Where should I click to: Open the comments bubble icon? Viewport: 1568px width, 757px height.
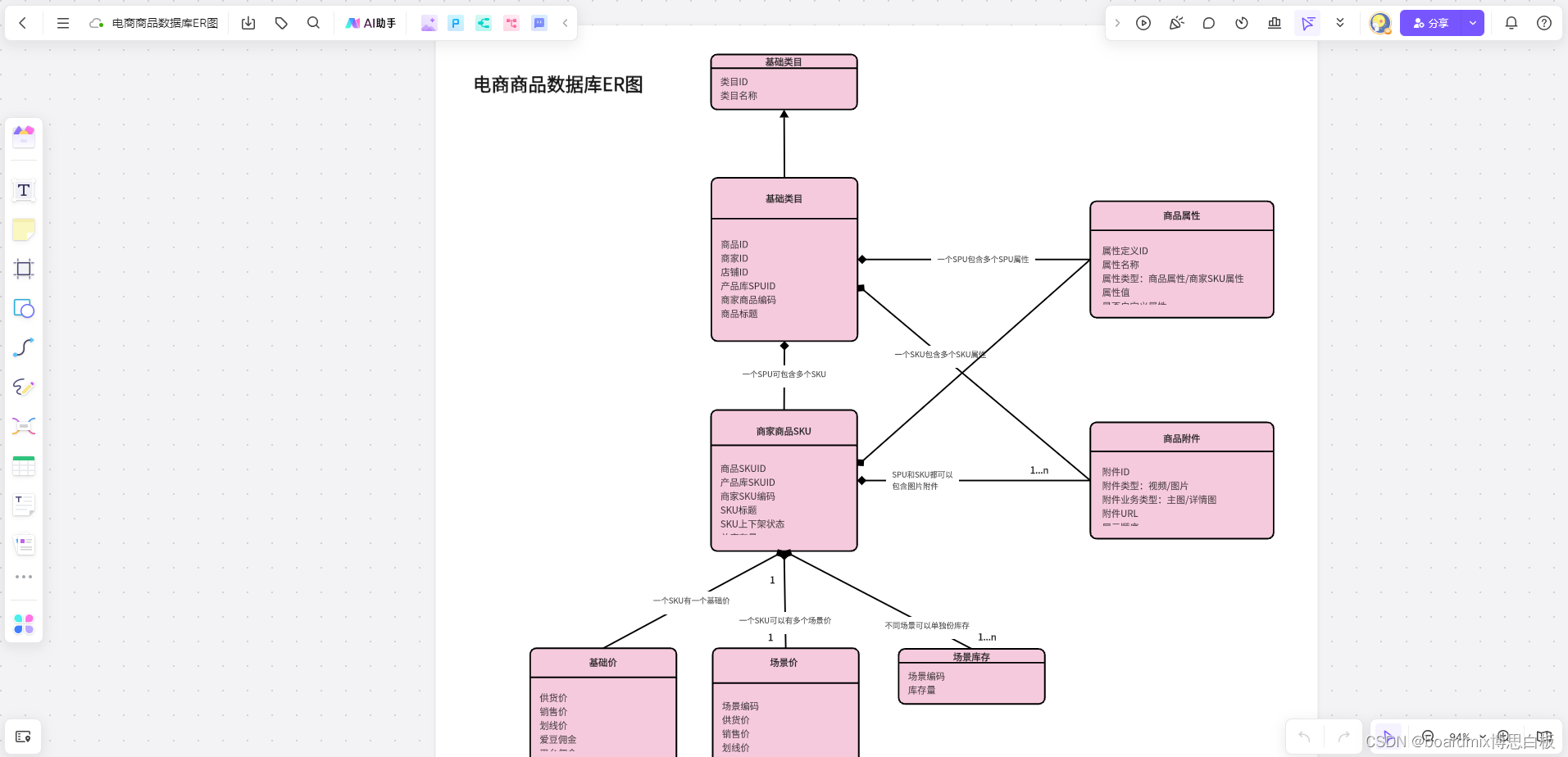point(1209,23)
